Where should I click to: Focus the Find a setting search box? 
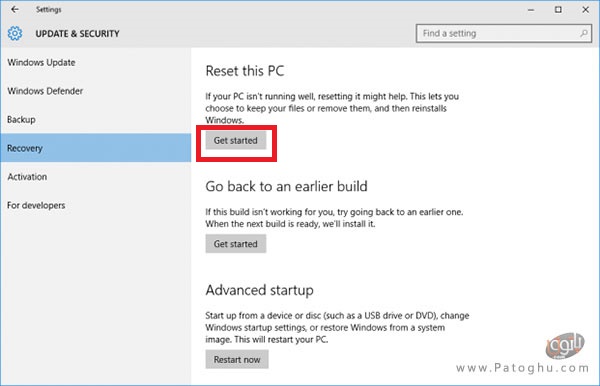pyautogui.click(x=504, y=33)
